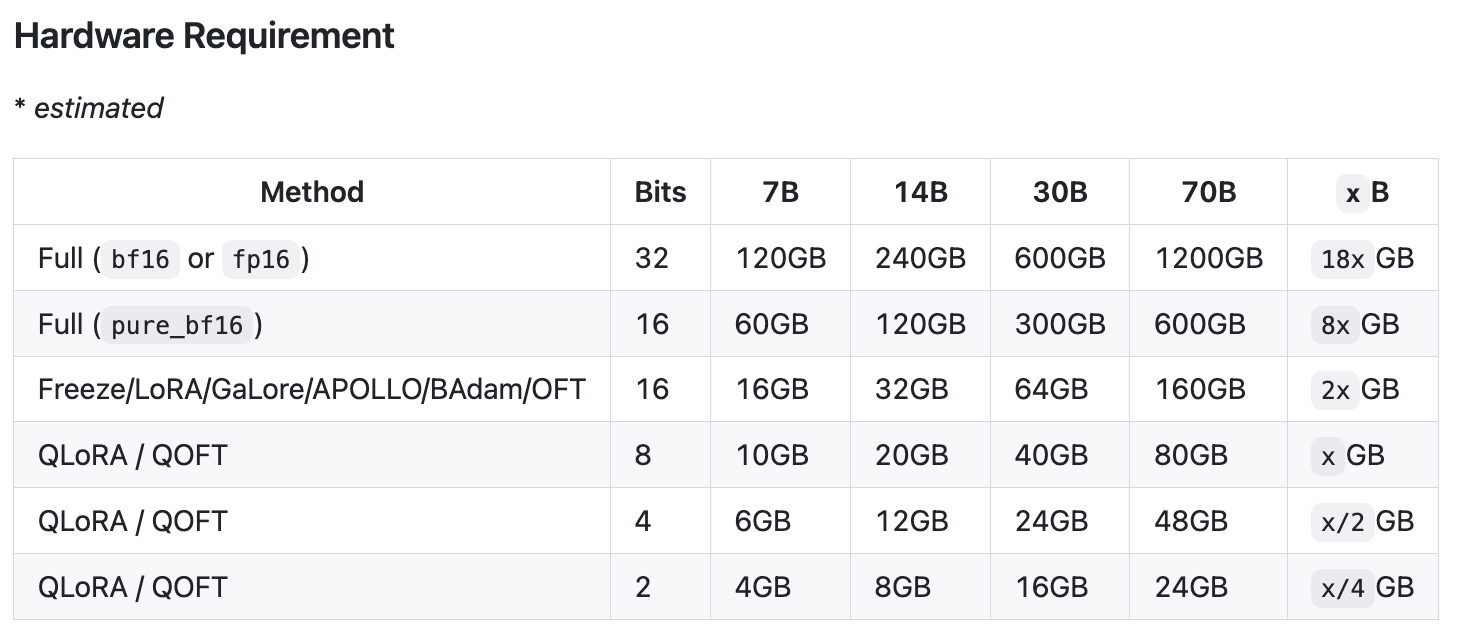Click the Bits column header
Viewport: 1476px width, 640px height.
660,192
